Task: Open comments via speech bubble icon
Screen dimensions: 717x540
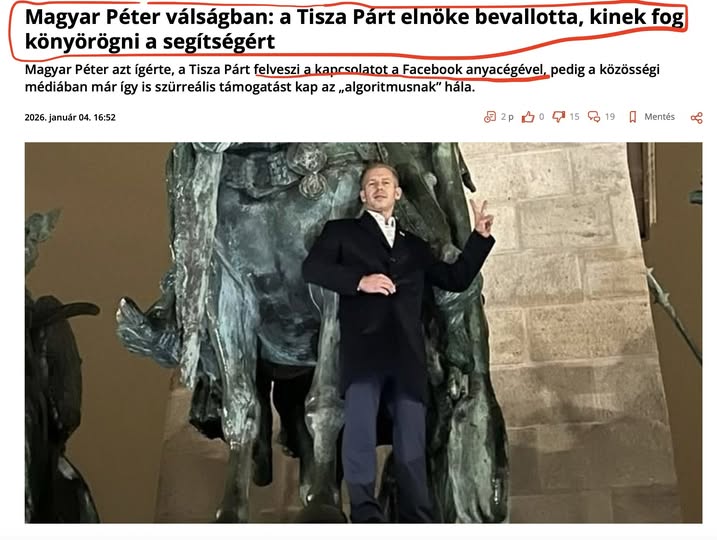Action: tap(594, 117)
